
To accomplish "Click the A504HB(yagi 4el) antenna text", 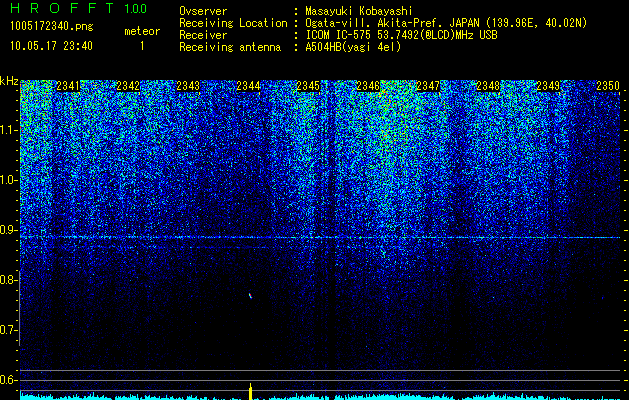I will coord(353,47).
